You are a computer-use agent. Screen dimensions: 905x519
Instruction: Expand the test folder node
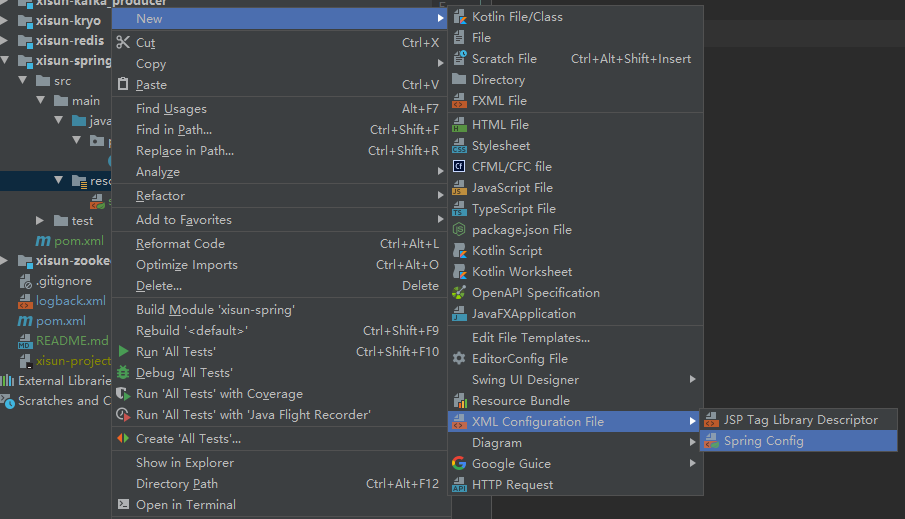(x=40, y=220)
